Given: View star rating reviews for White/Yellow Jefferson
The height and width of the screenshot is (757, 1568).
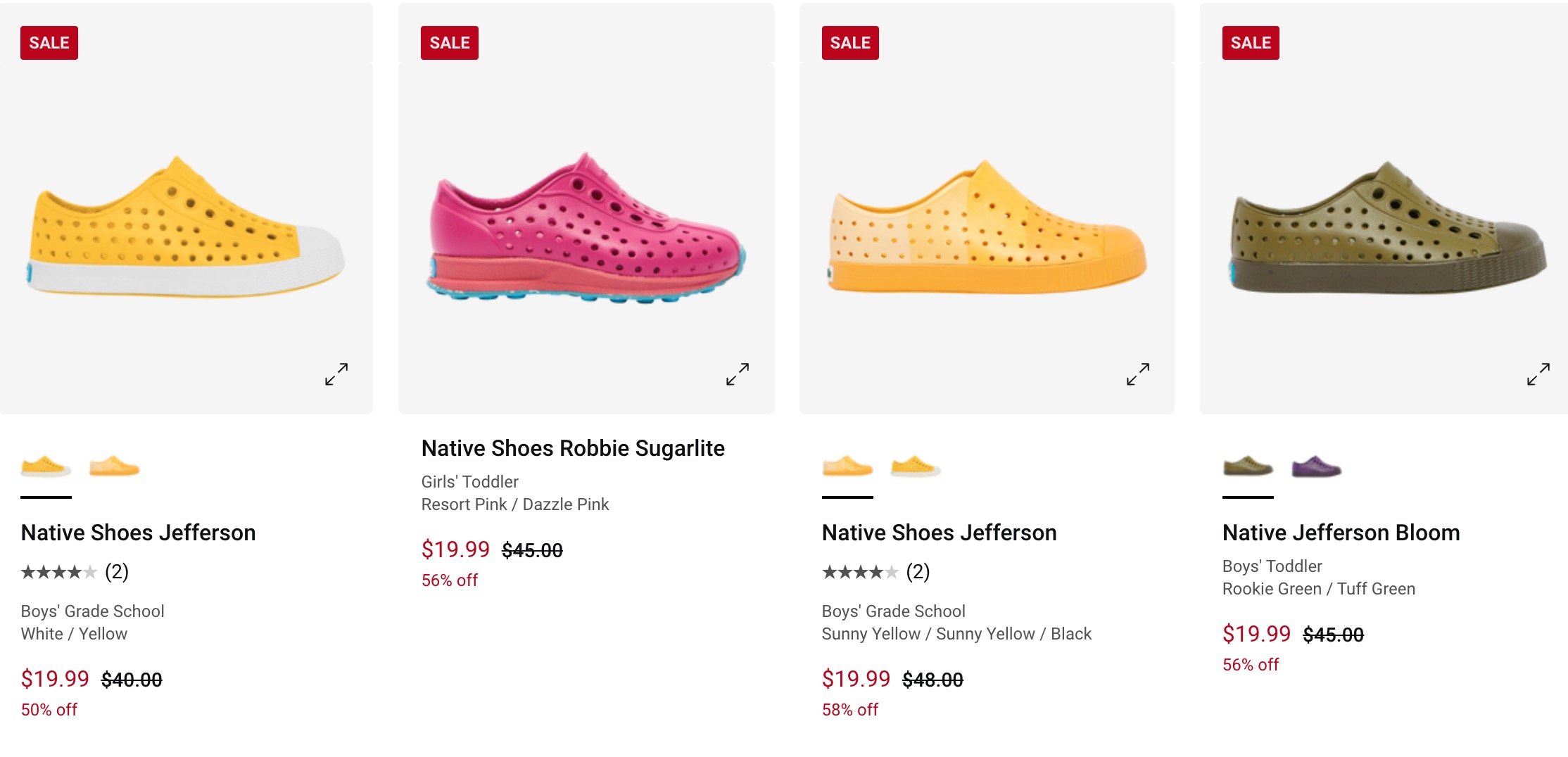Looking at the screenshot, I should [75, 572].
